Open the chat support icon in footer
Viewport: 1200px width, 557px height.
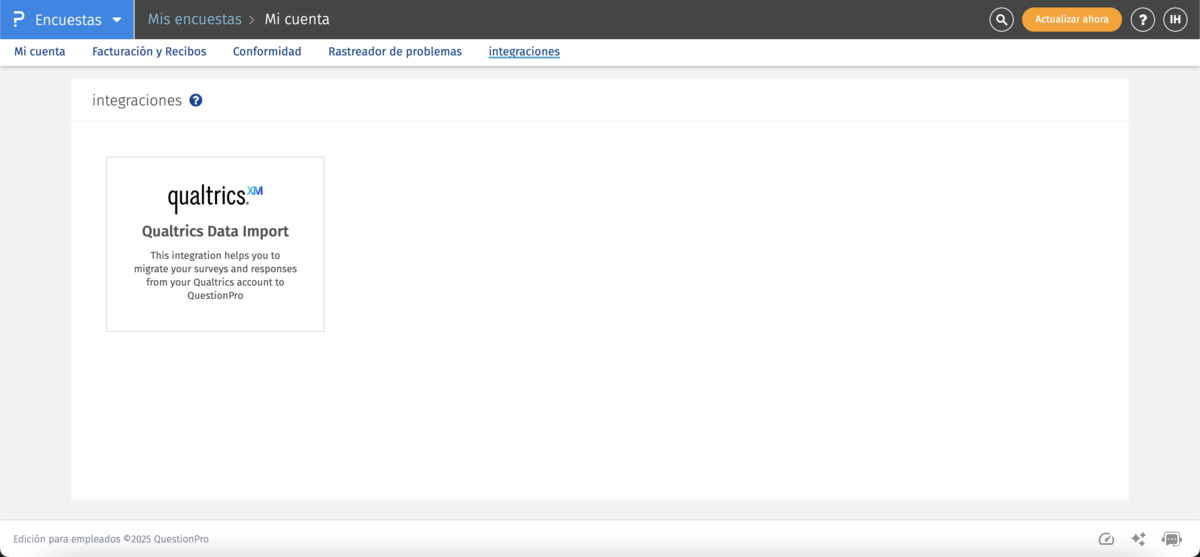coord(1171,539)
